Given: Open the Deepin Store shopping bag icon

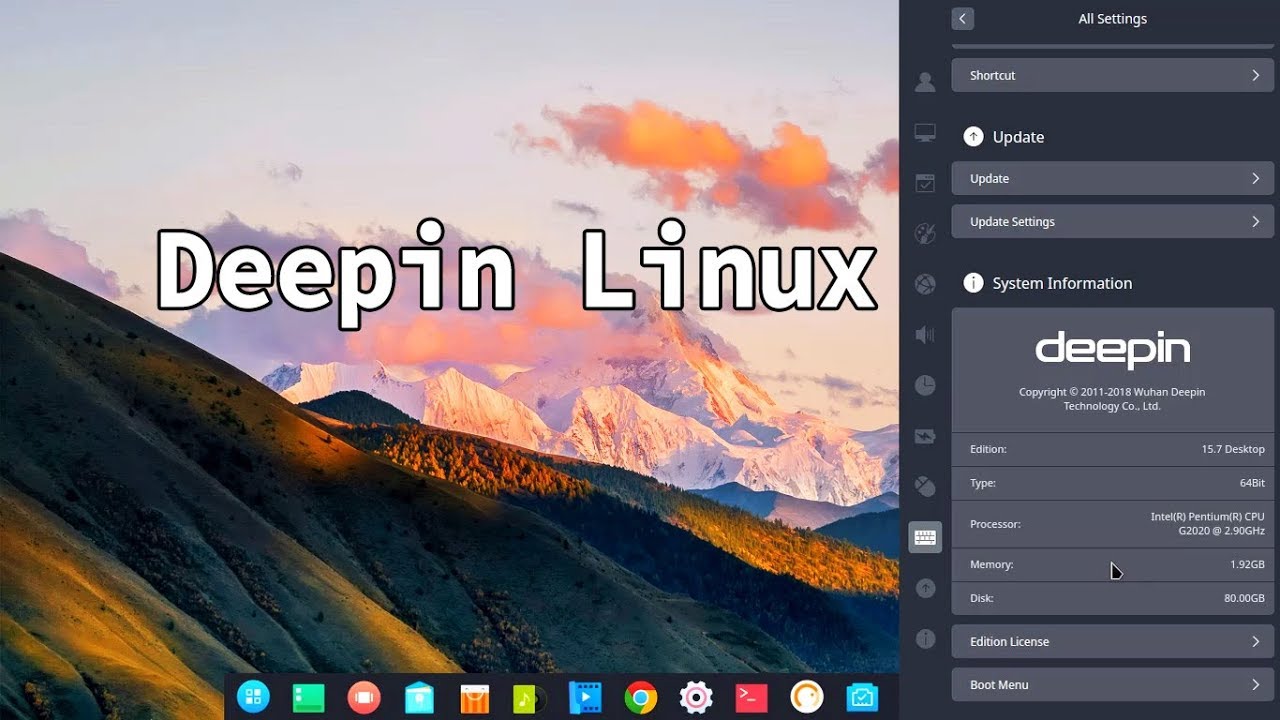Looking at the screenshot, I should pyautogui.click(x=475, y=697).
